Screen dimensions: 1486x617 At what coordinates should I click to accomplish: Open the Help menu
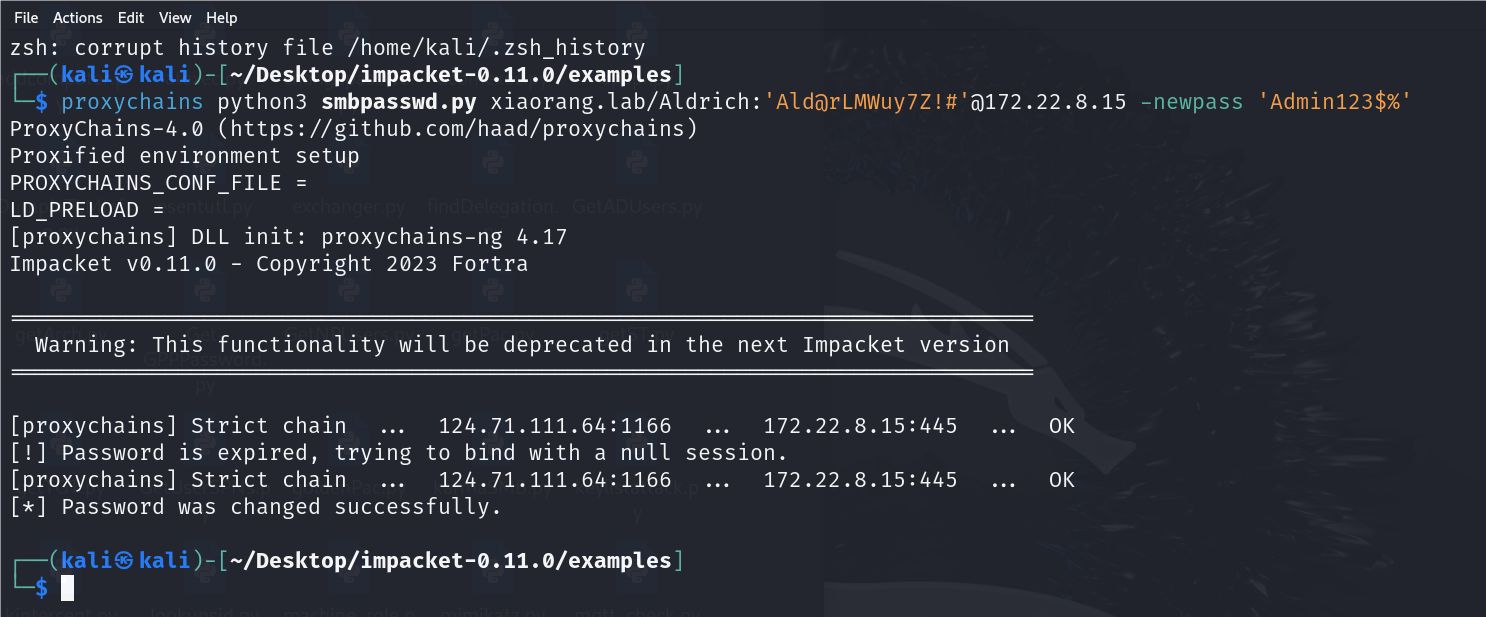pyautogui.click(x=222, y=18)
